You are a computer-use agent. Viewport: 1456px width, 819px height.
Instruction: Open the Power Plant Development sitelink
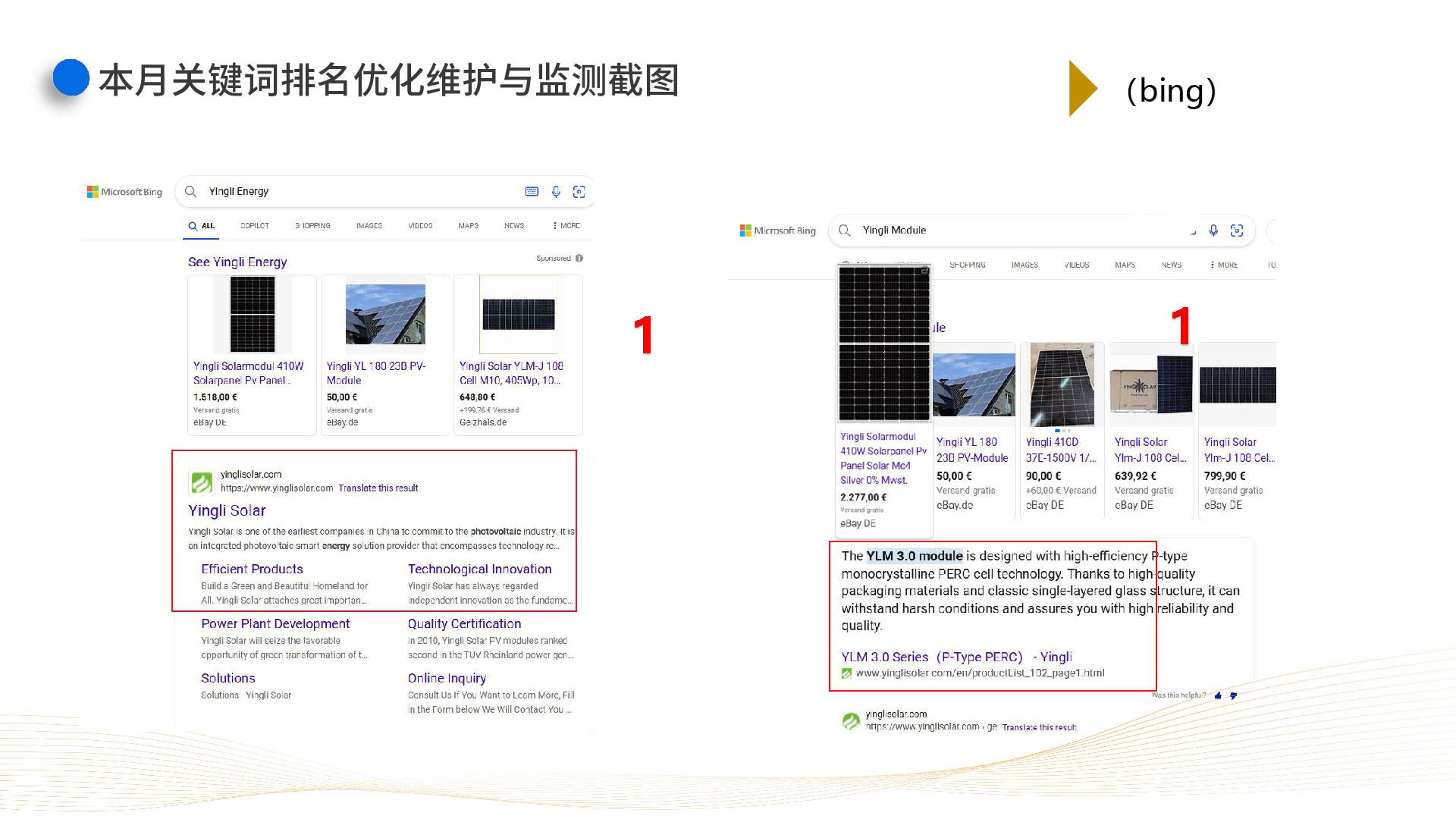click(275, 624)
